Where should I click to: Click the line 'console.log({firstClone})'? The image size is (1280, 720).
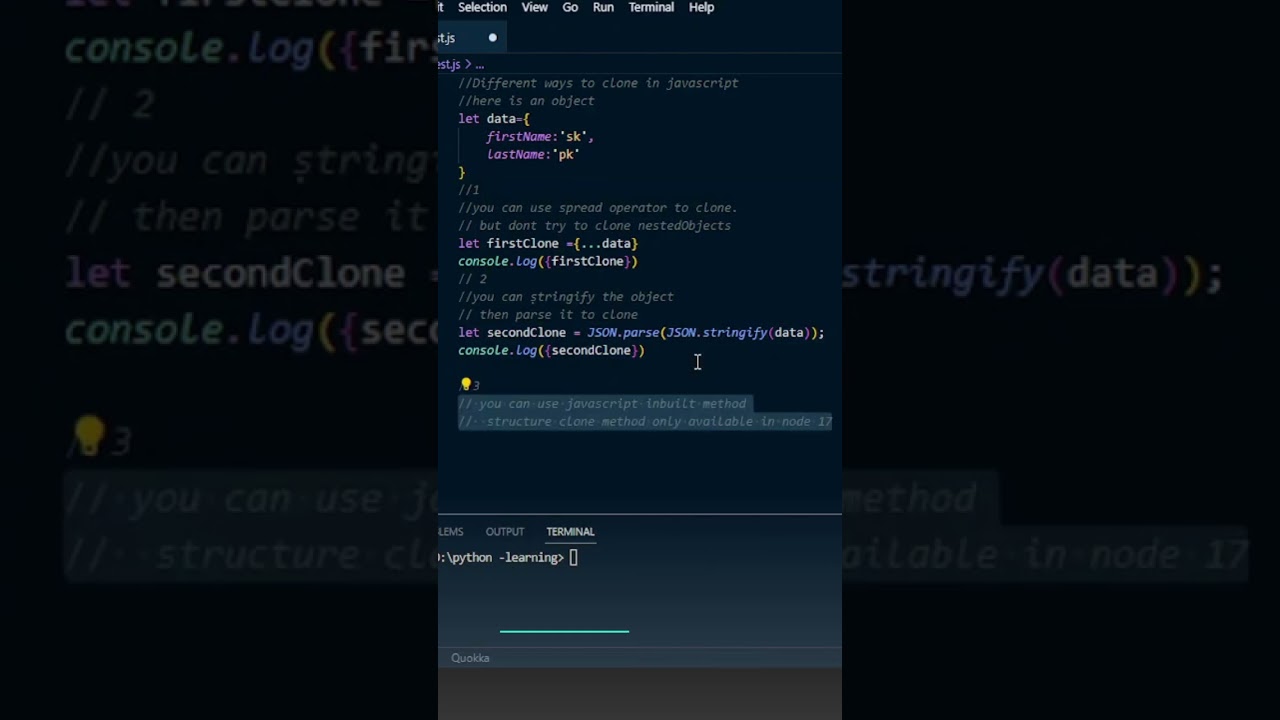click(x=548, y=262)
